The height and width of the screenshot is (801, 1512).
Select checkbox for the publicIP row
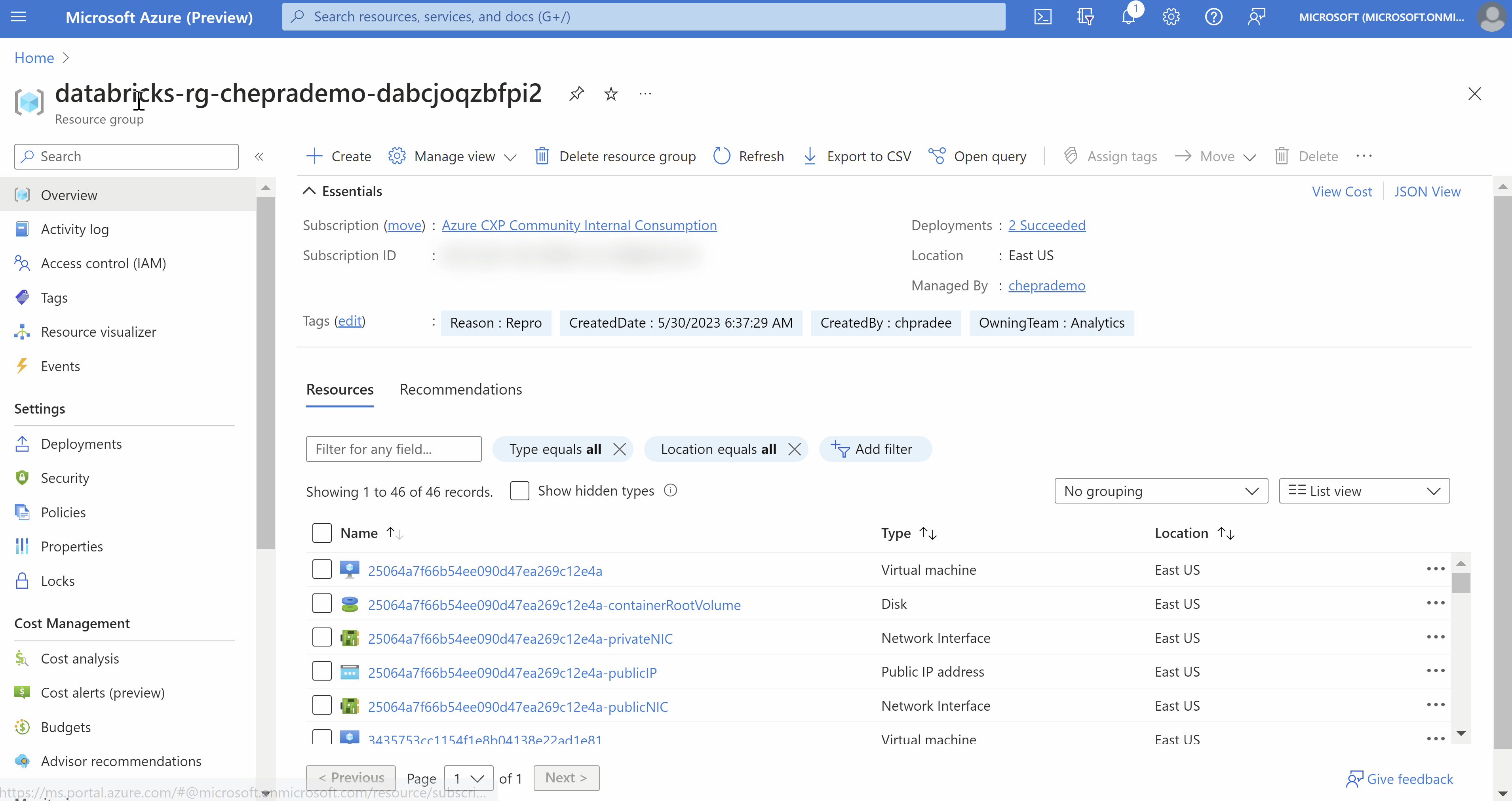coord(321,671)
